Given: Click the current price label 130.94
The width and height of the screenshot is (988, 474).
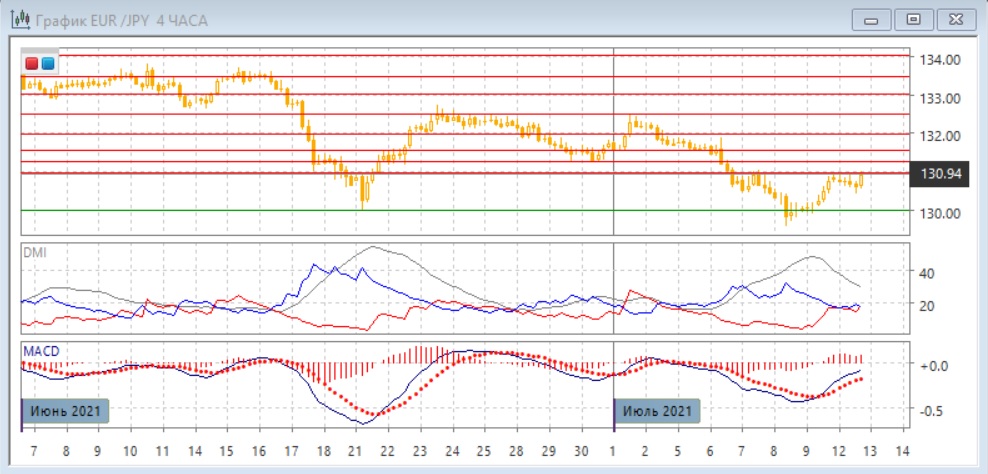Looking at the screenshot, I should [x=940, y=175].
